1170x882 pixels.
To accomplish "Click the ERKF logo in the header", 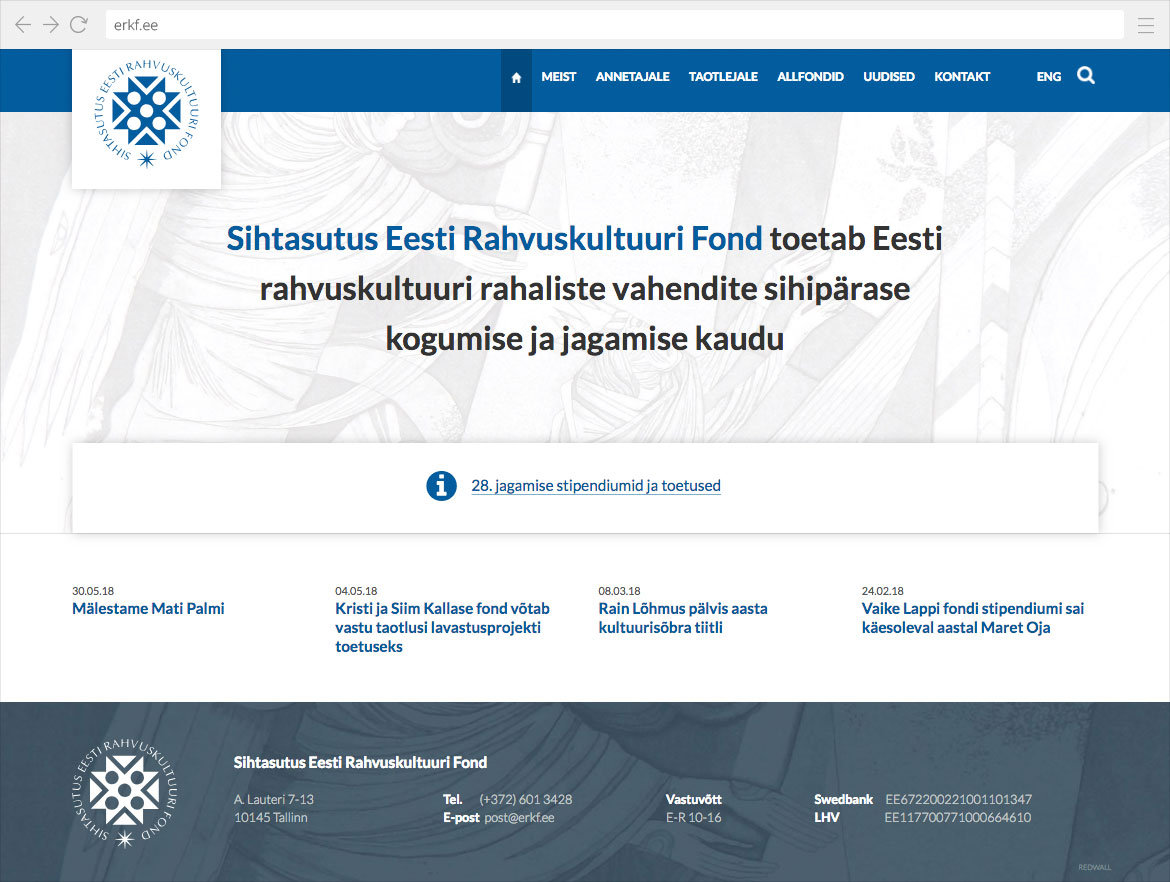I will (146, 114).
